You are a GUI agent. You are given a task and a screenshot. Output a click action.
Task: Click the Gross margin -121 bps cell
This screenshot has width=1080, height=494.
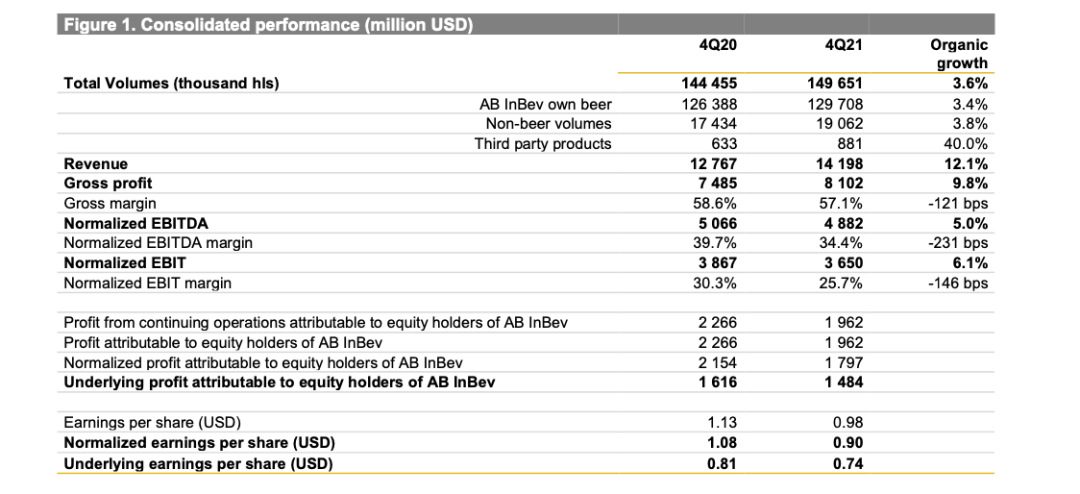pos(960,203)
